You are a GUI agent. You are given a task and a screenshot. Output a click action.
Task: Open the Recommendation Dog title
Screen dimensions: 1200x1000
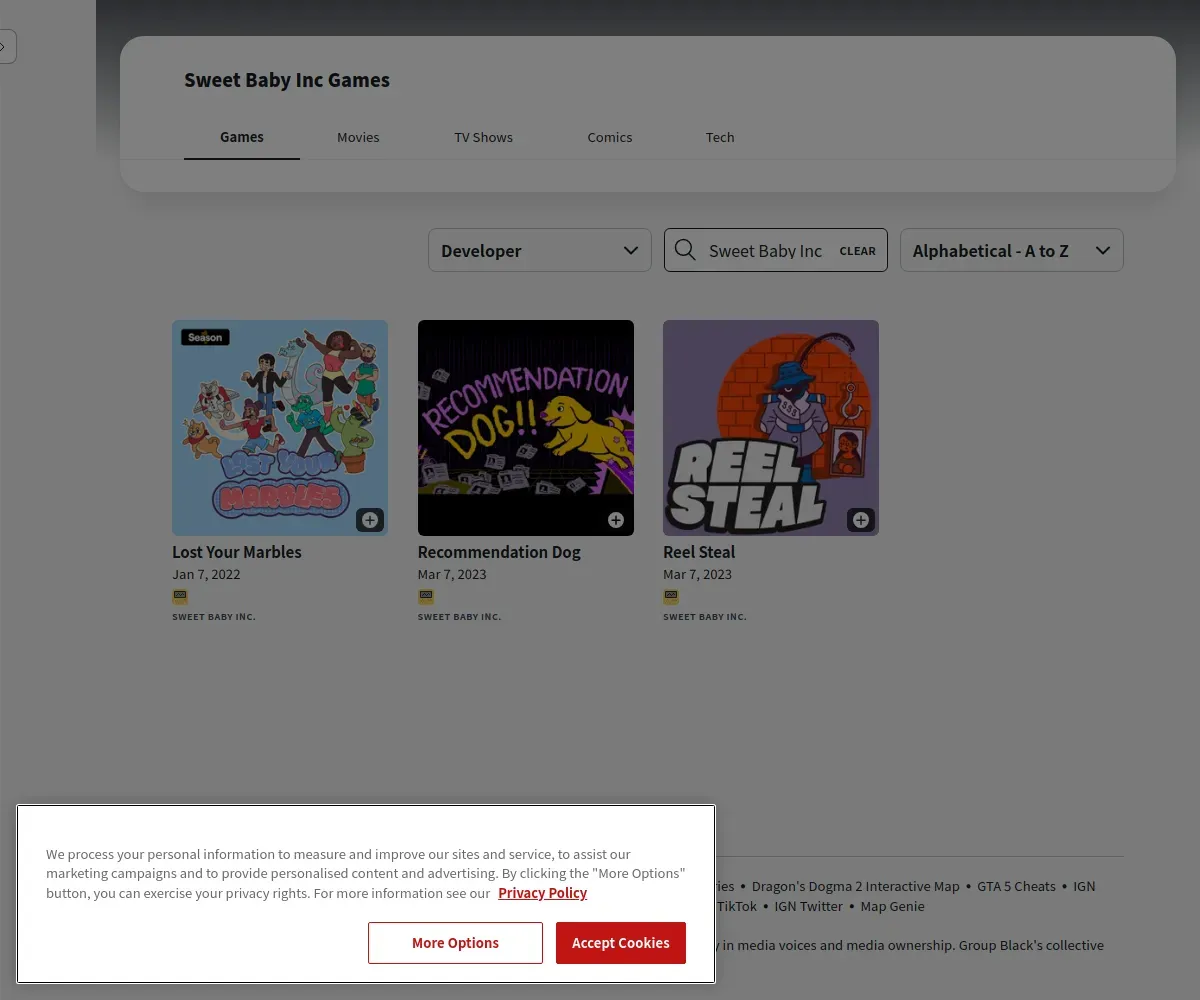pos(499,552)
